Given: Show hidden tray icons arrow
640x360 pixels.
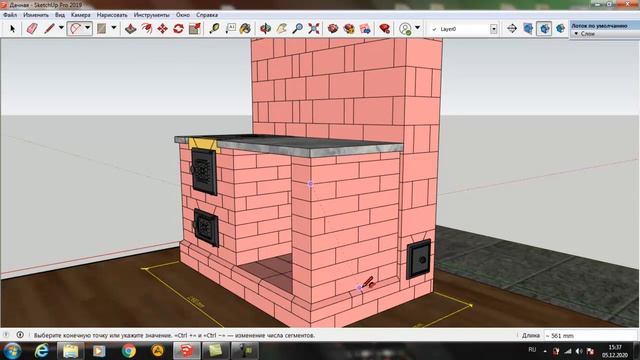Looking at the screenshot, I should [545, 351].
